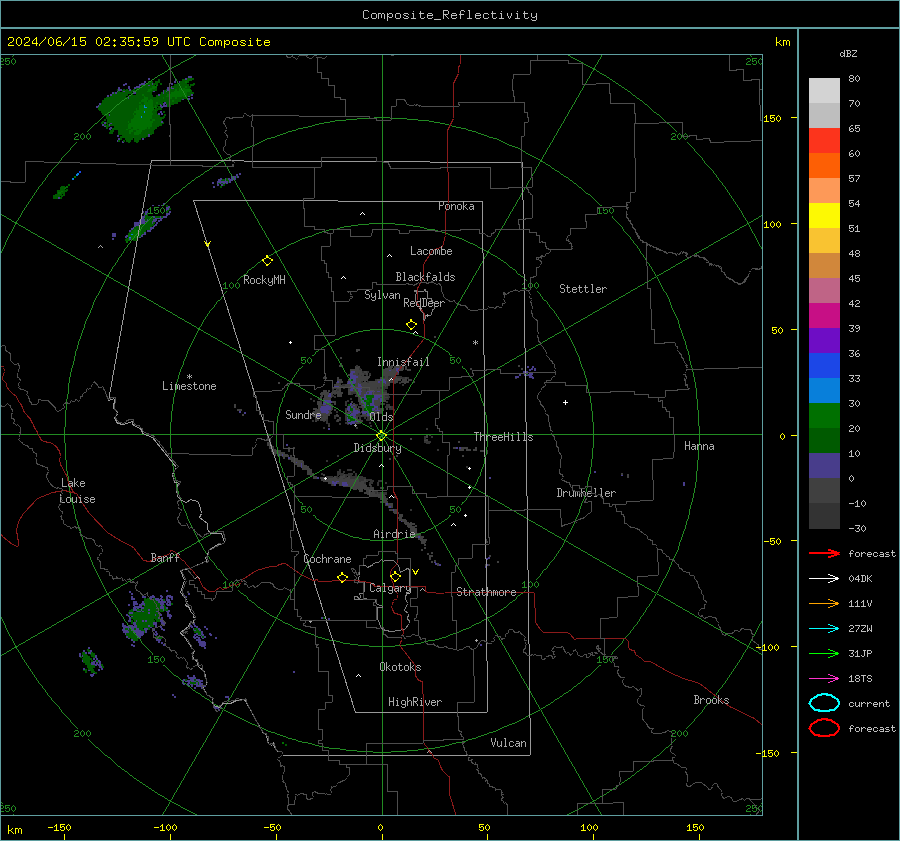Click the Vulcan label
Viewport: 900px width, 841px height.
(508, 743)
